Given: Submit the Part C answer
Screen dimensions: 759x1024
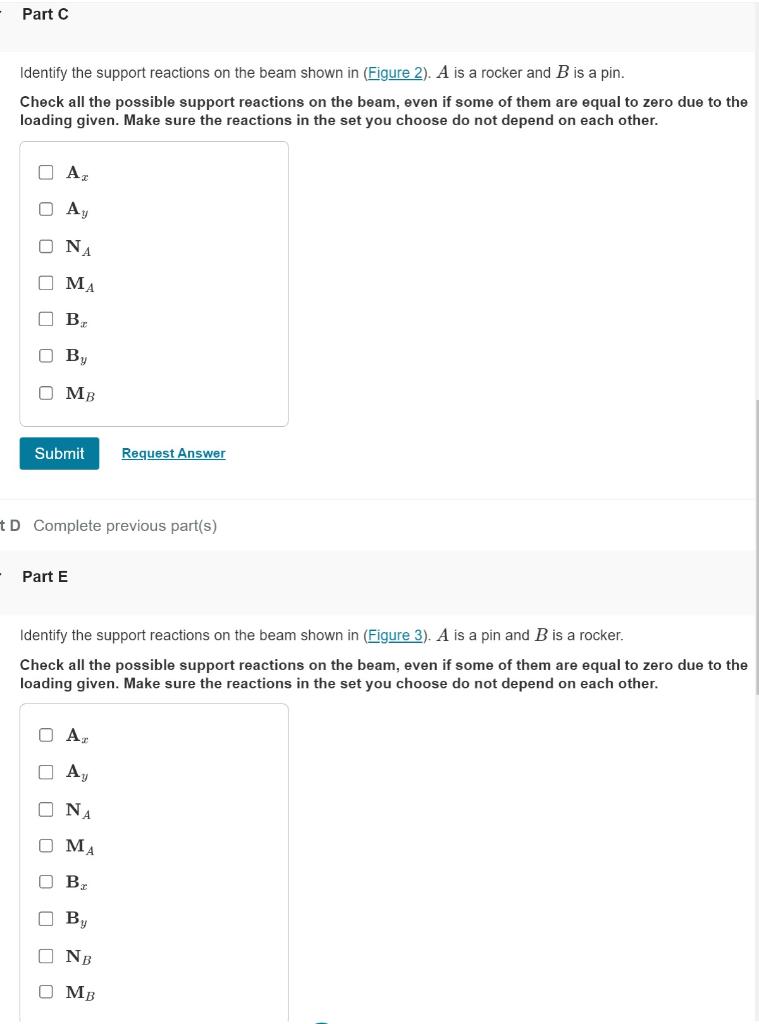Looking at the screenshot, I should pos(59,453).
